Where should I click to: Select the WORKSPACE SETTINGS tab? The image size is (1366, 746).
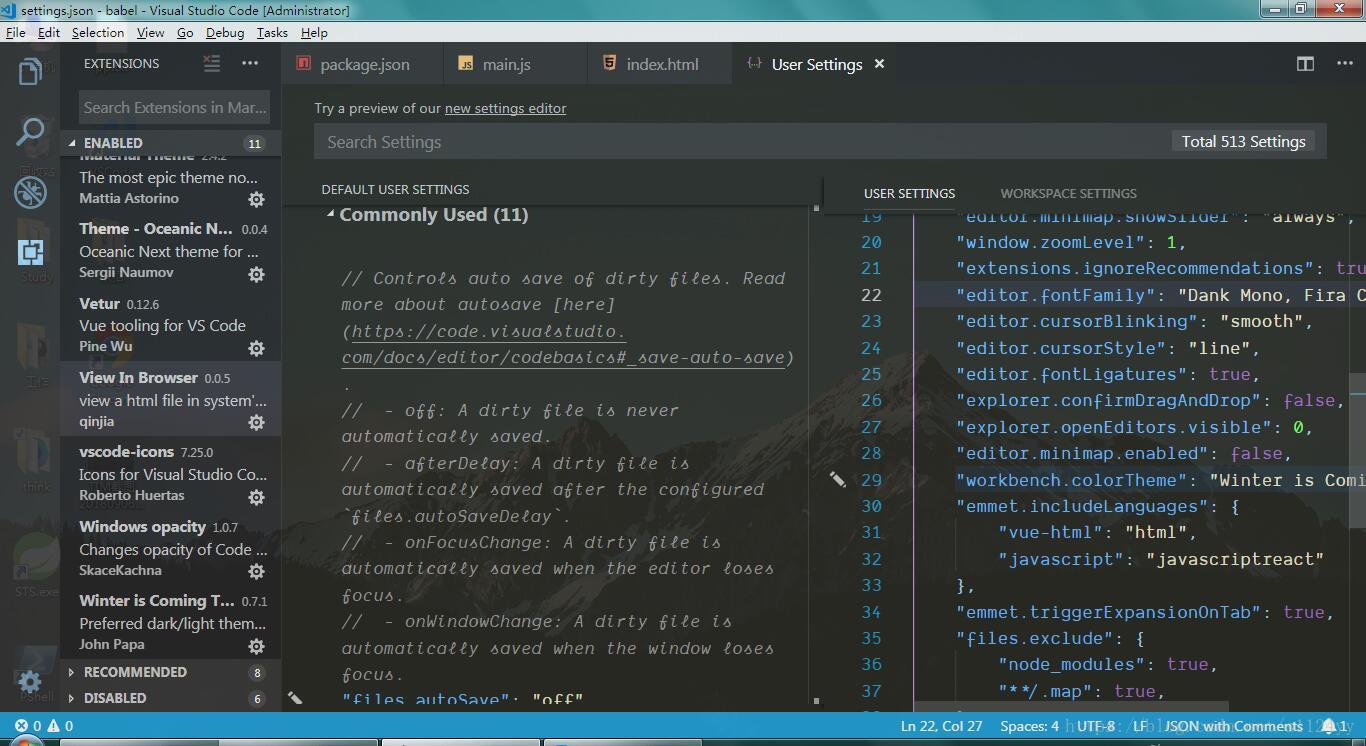(x=1068, y=193)
